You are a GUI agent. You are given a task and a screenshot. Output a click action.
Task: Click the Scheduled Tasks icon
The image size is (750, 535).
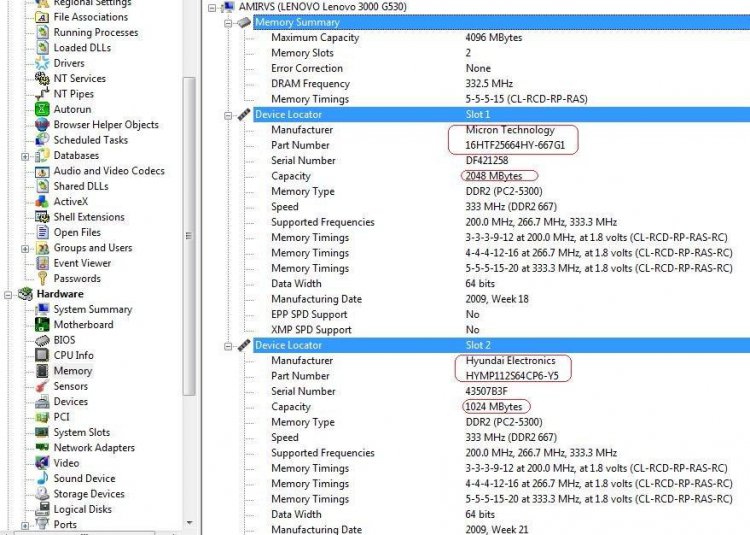[42, 140]
